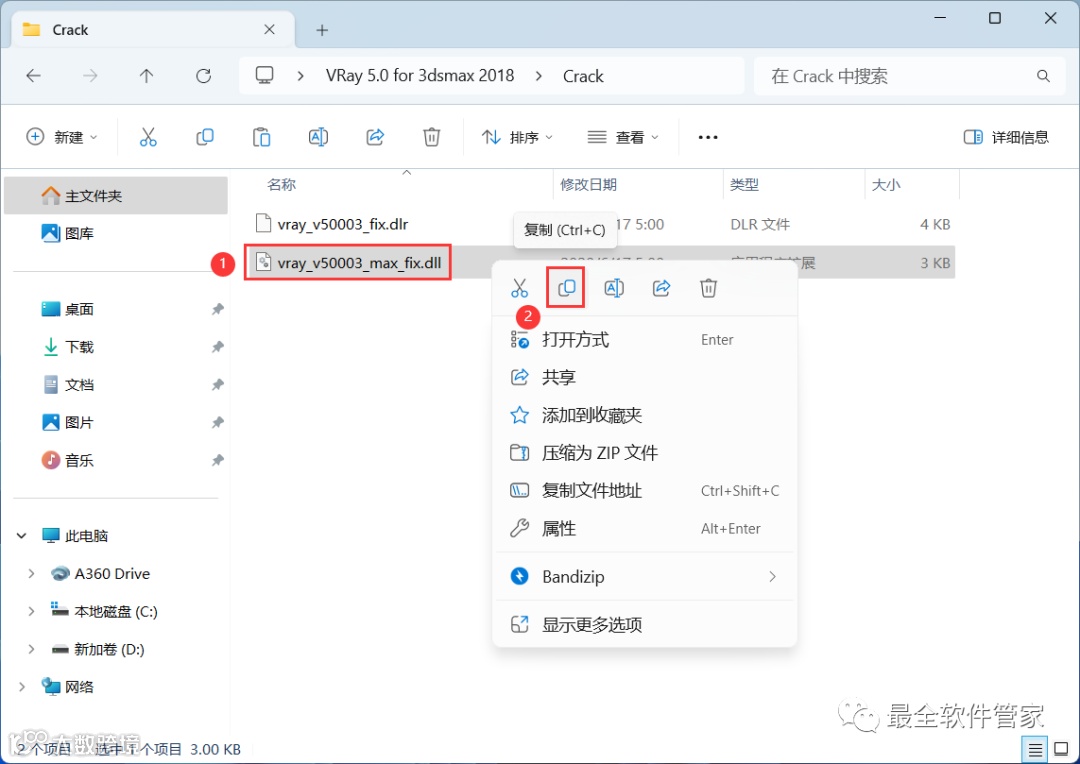Click the VRay 5.0 for 3dsmax 2018 breadcrumb

click(420, 76)
